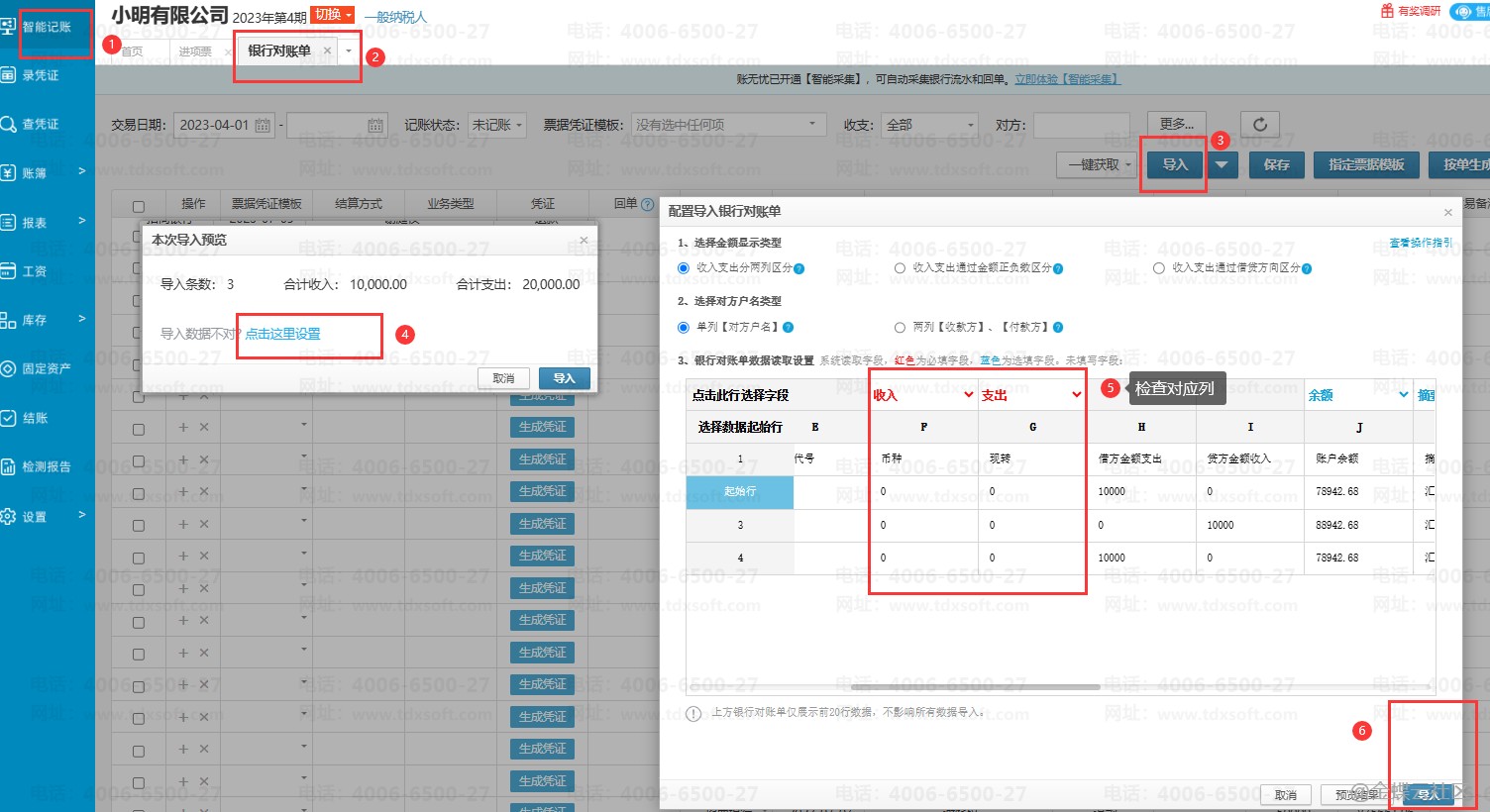Click the 对方 input field
Viewport: 1490px width, 812px height.
click(1081, 126)
